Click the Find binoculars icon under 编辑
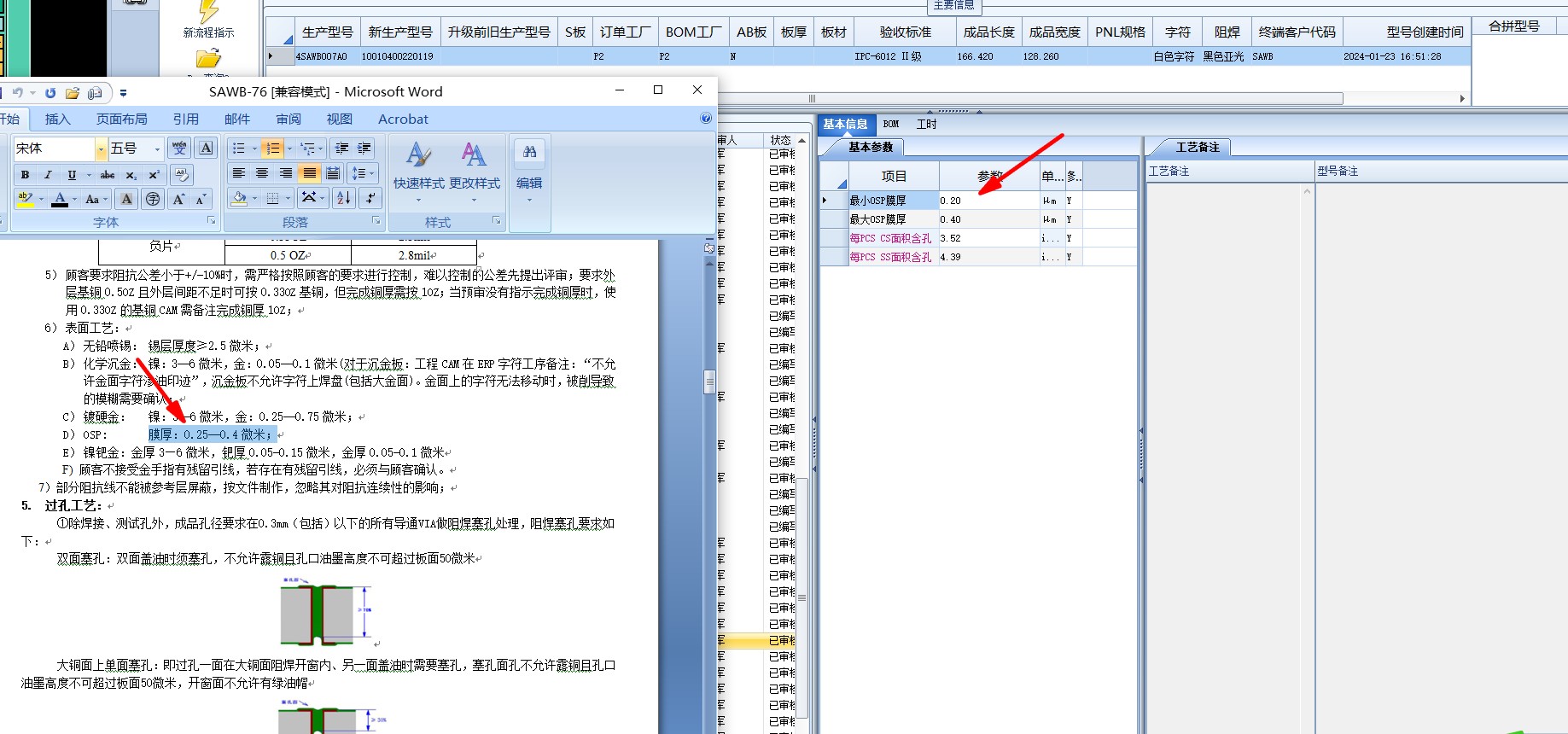 [529, 152]
